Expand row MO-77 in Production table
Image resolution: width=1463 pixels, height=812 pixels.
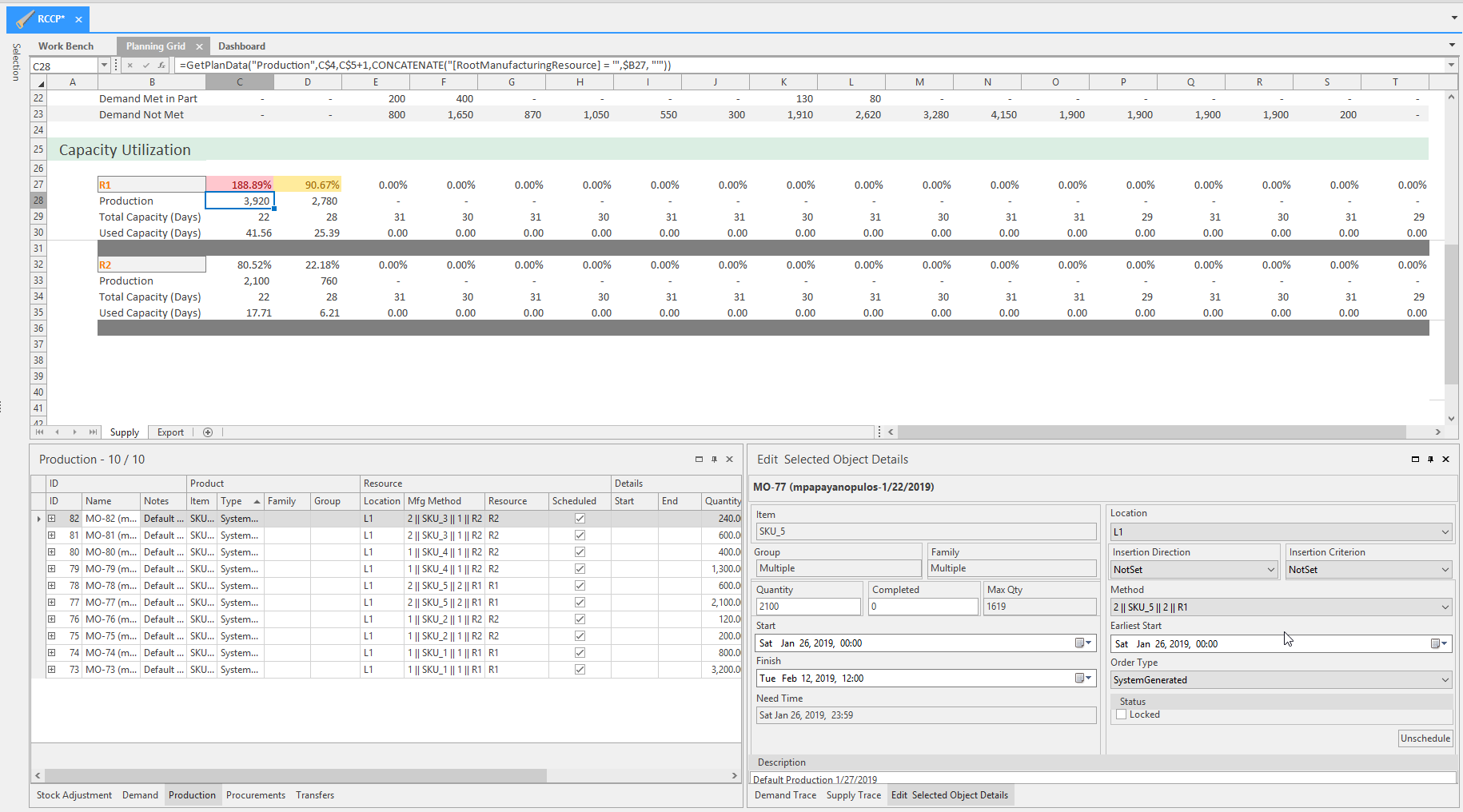52,603
